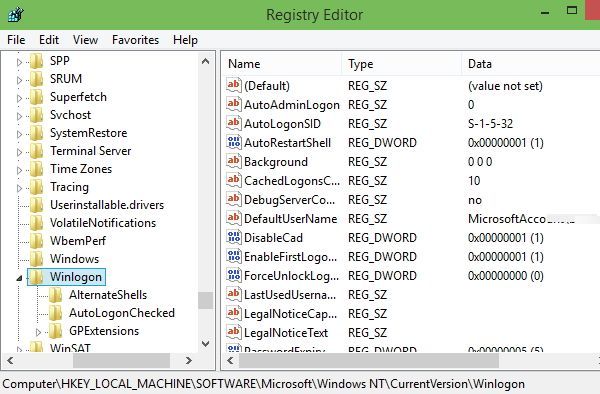The width and height of the screenshot is (600, 394).
Task: Select the AutoAdminLogon string value icon
Action: [x=233, y=104]
